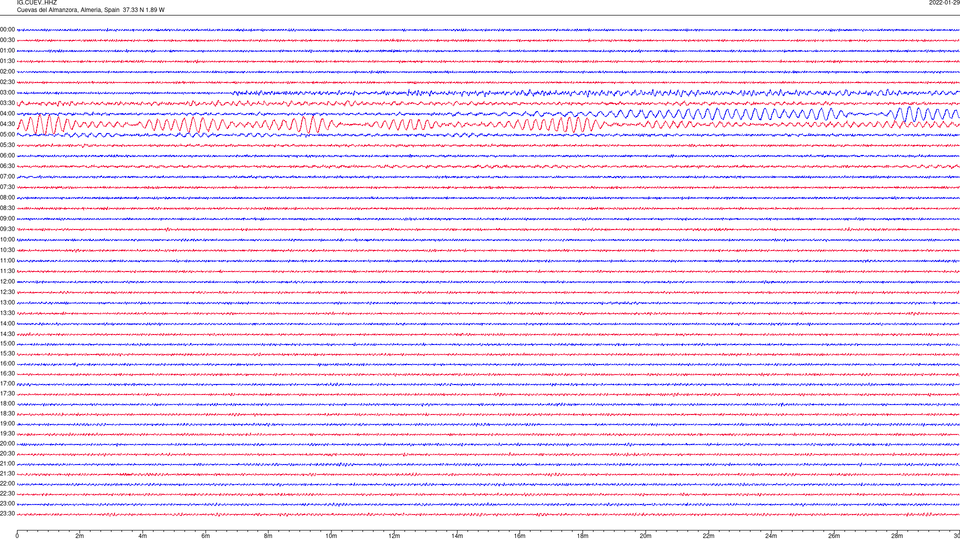Viewport: 960px width, 540px height.
Task: Click the 08:00 time label
Action: click(x=7, y=198)
